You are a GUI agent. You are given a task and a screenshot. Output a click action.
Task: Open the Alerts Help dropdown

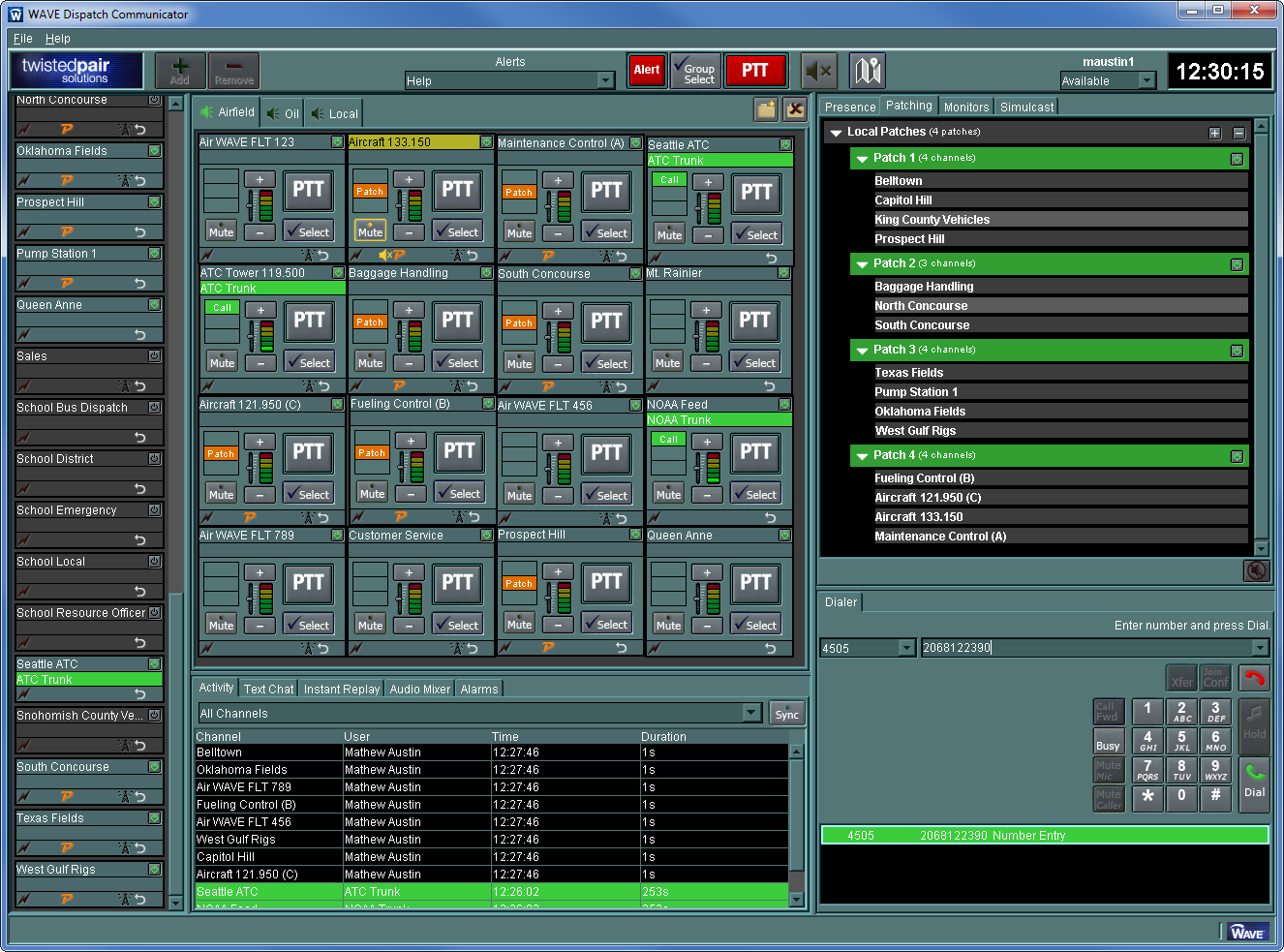coord(606,80)
